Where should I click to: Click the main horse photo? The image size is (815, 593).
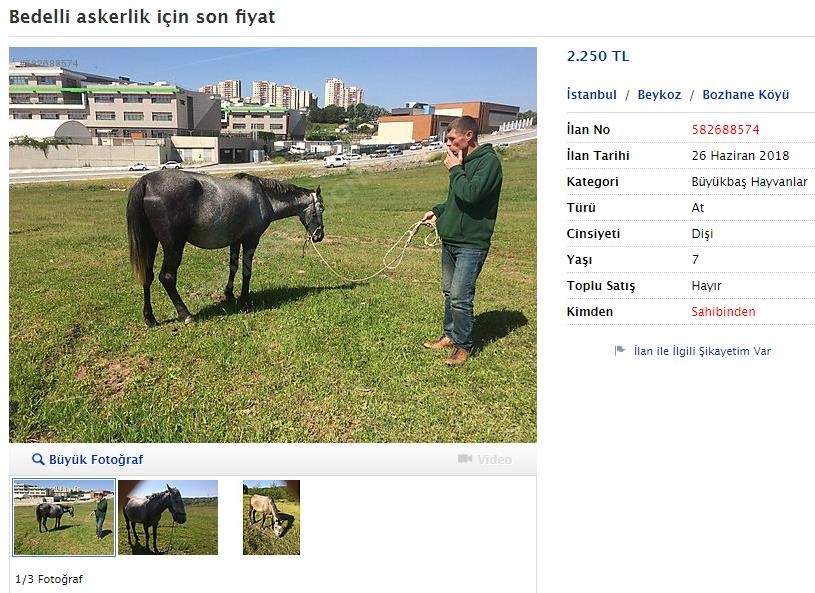tap(273, 245)
